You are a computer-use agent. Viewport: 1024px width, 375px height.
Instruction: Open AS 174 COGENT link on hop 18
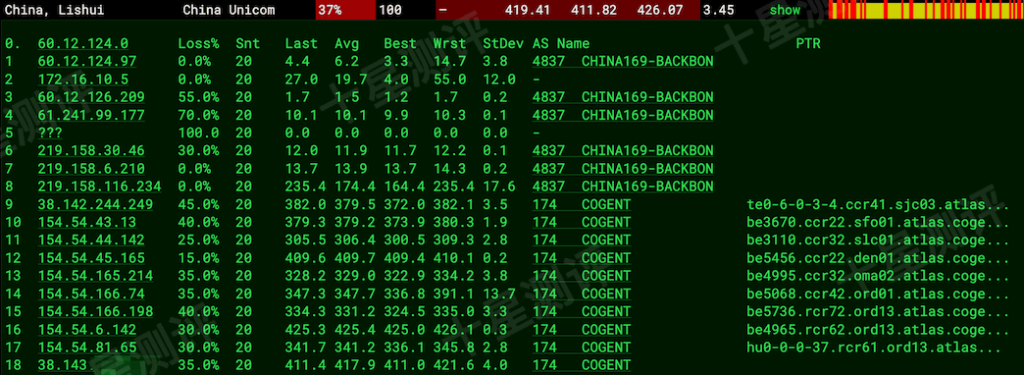point(581,365)
